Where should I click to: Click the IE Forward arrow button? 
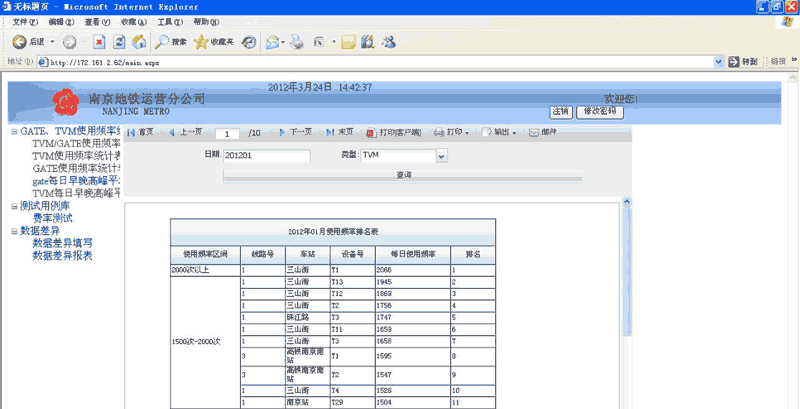(69, 42)
